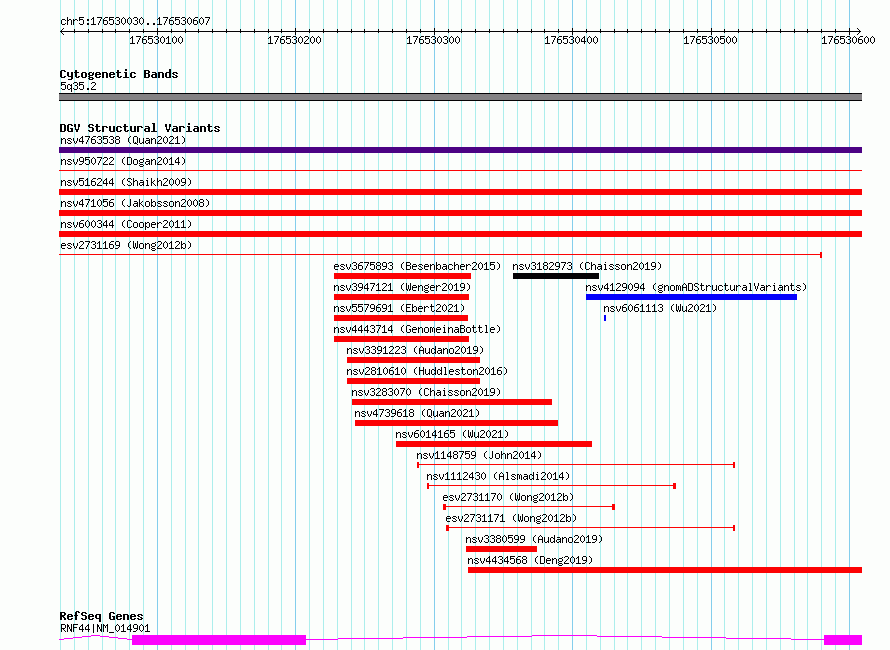Image resolution: width=890 pixels, height=650 pixels.
Task: Open the nsv471056 (Jakobsson2008) variant
Action: [135, 203]
